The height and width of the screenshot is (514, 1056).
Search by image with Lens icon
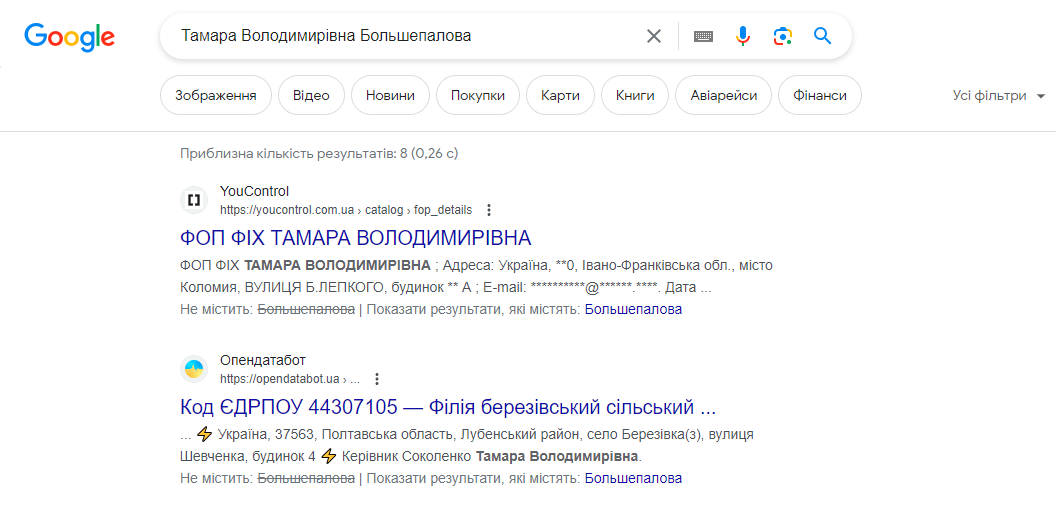click(783, 36)
